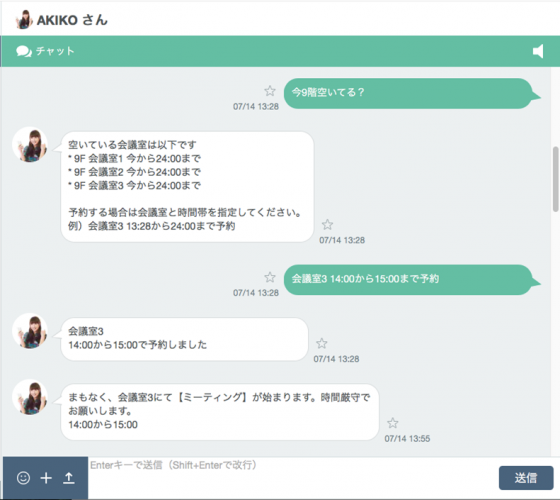
Task: Click the 送信 send button
Action: click(x=526, y=478)
